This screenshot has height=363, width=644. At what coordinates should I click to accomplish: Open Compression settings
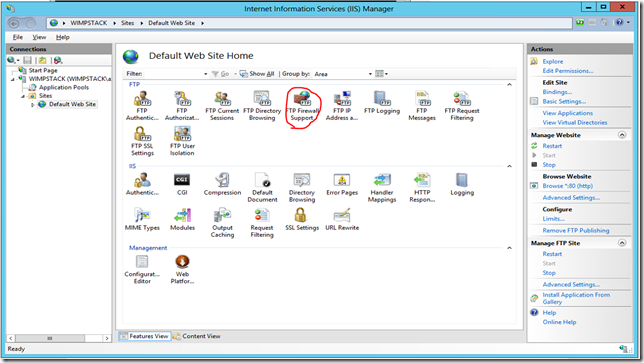pyautogui.click(x=222, y=184)
